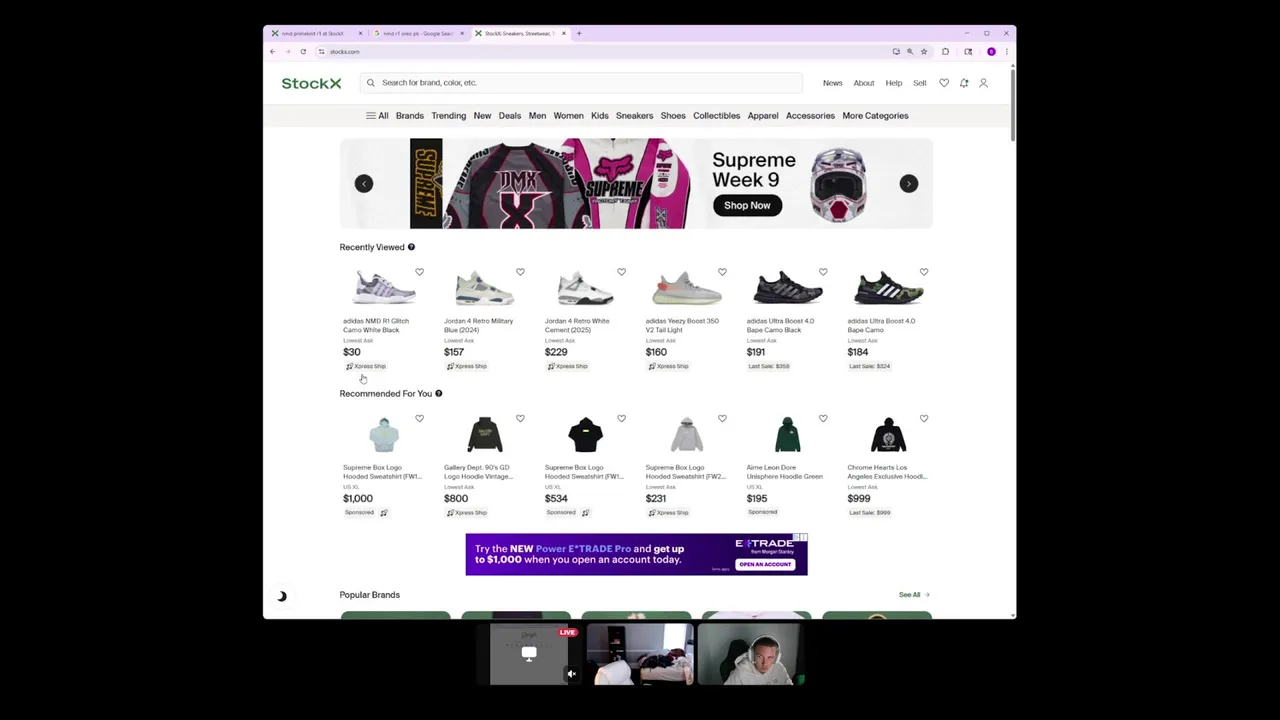Screen dimensions: 1280x720
Task: Open the All hamburger menu
Action: [377, 116]
